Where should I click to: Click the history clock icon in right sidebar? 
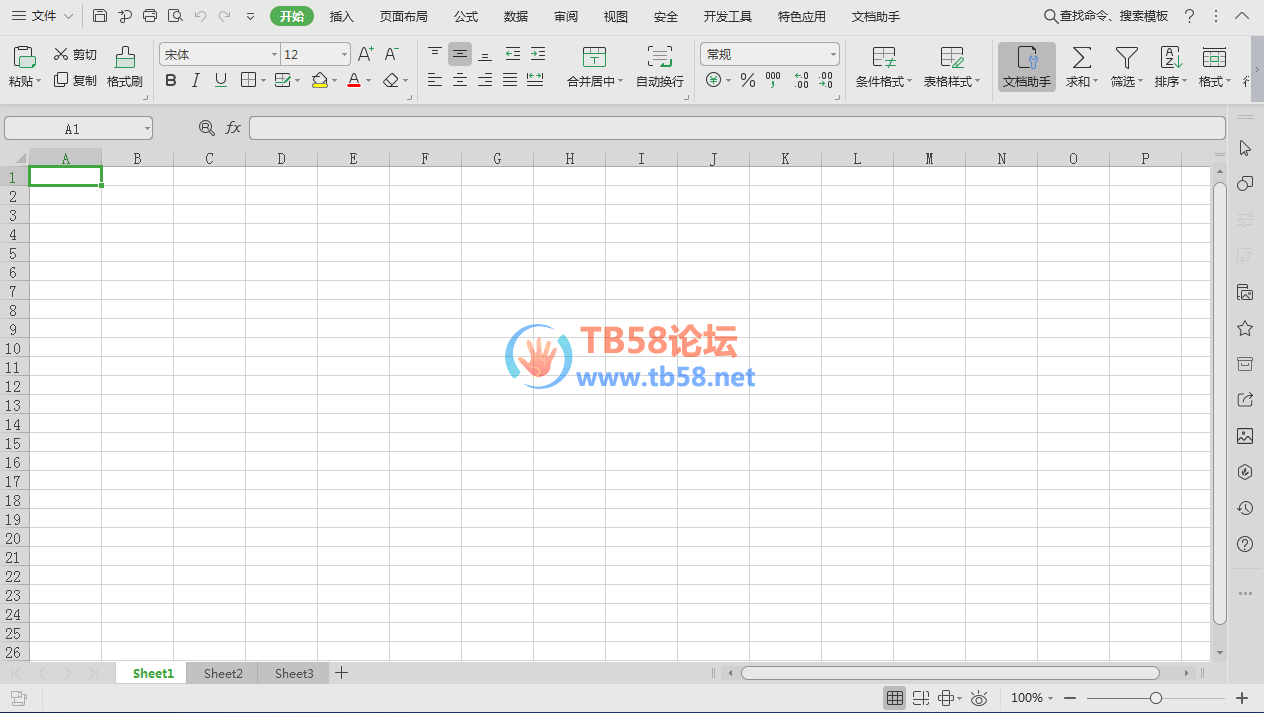coord(1245,508)
